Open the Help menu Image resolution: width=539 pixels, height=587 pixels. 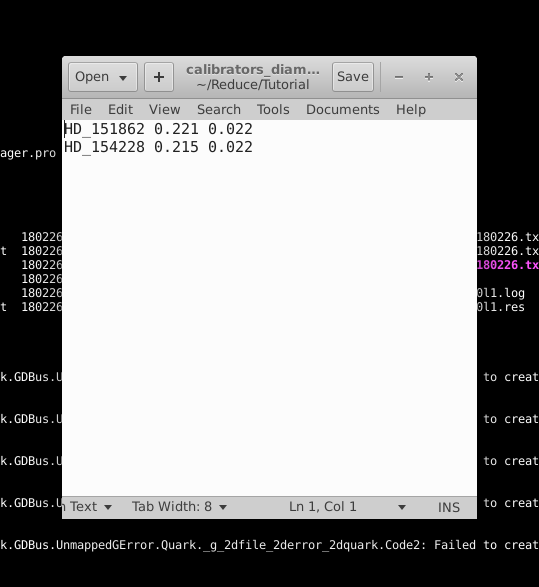411,109
